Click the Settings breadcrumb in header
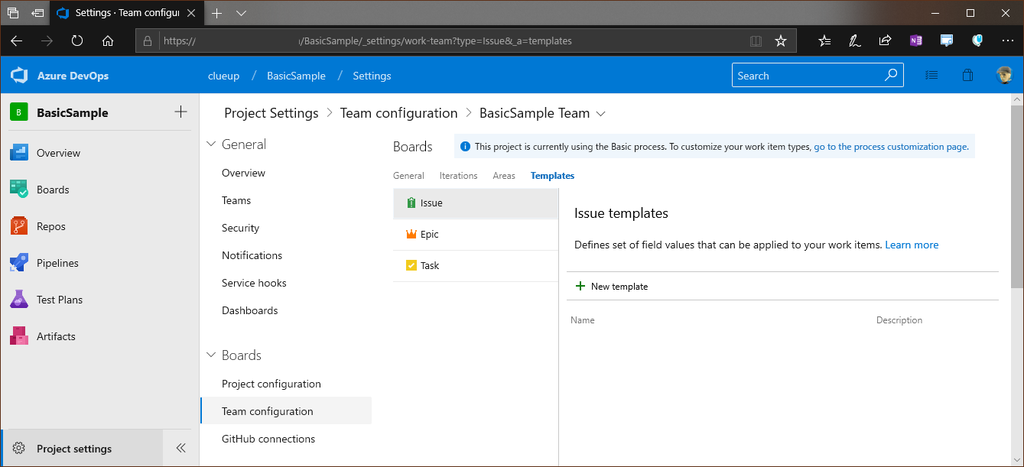Image resolution: width=1024 pixels, height=467 pixels. pos(372,76)
